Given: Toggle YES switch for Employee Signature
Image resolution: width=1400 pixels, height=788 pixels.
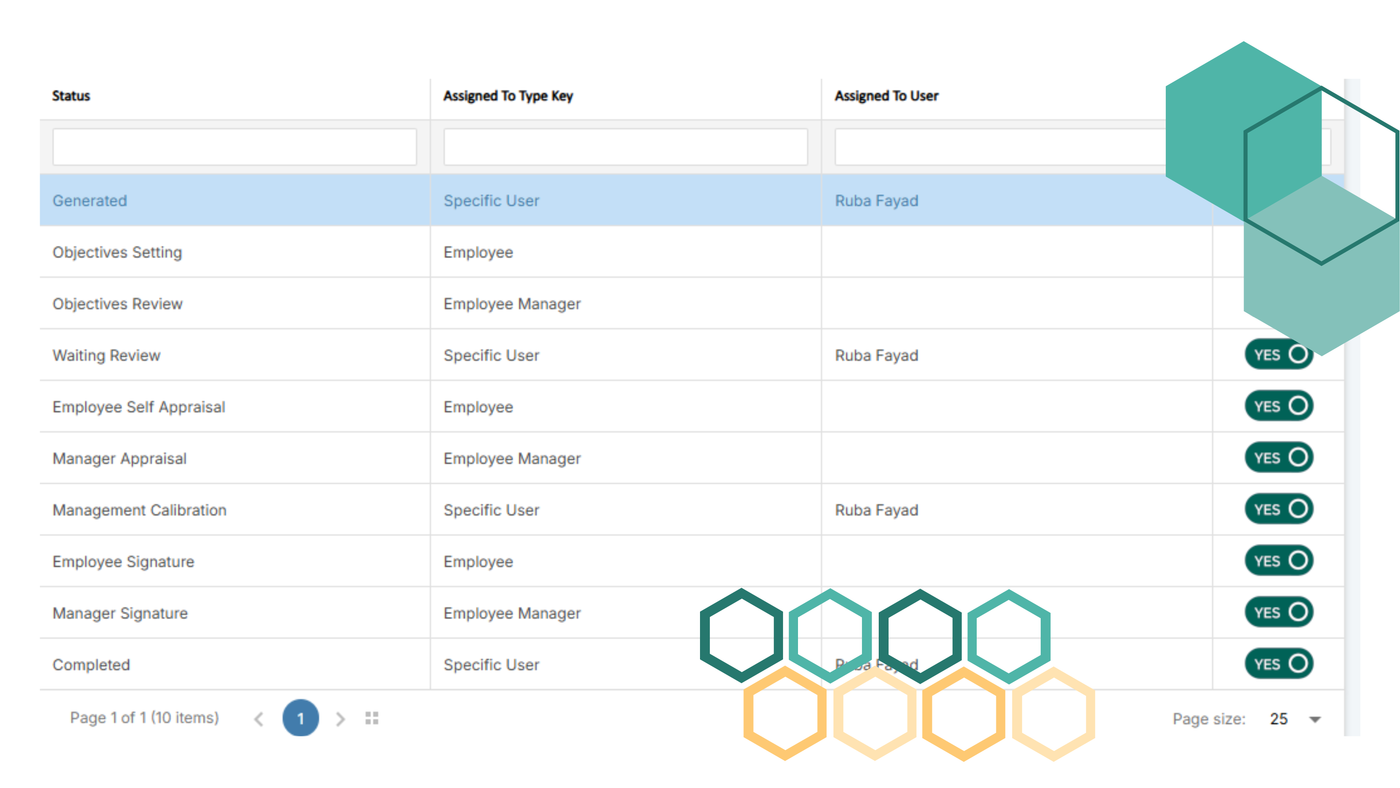Looking at the screenshot, I should click(1278, 561).
